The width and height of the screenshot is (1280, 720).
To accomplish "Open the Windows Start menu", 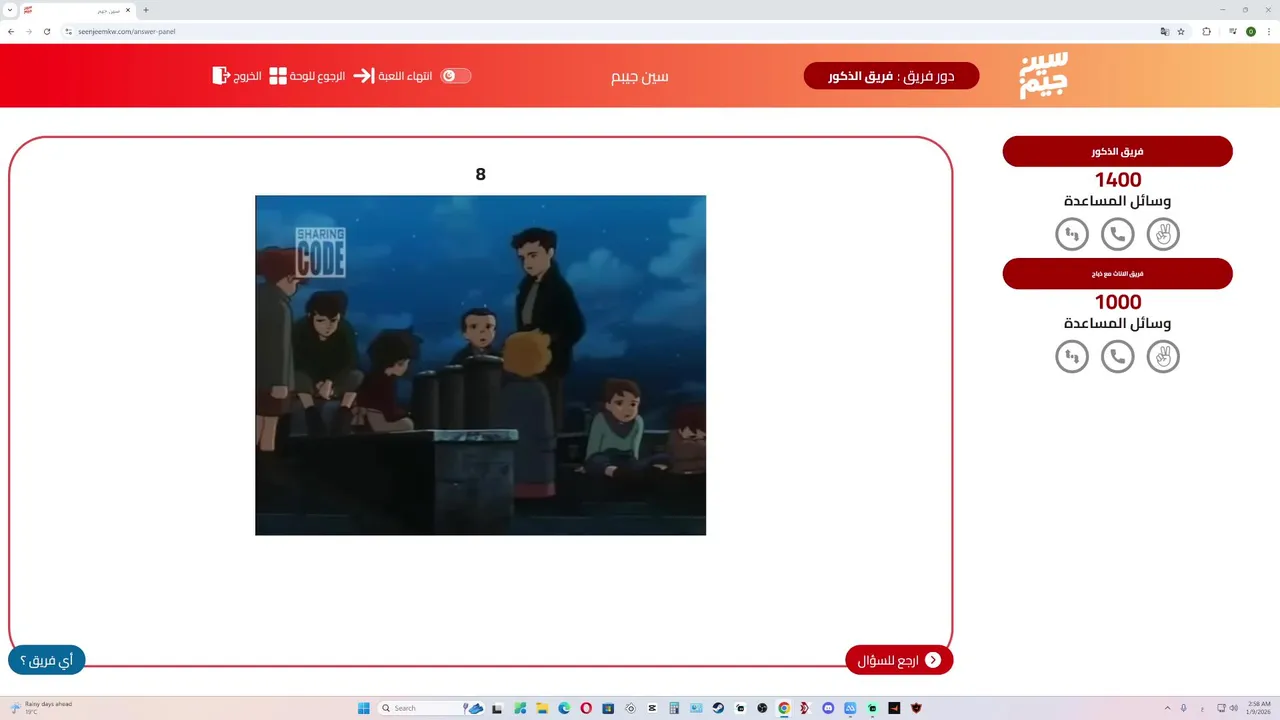I will pyautogui.click(x=364, y=708).
